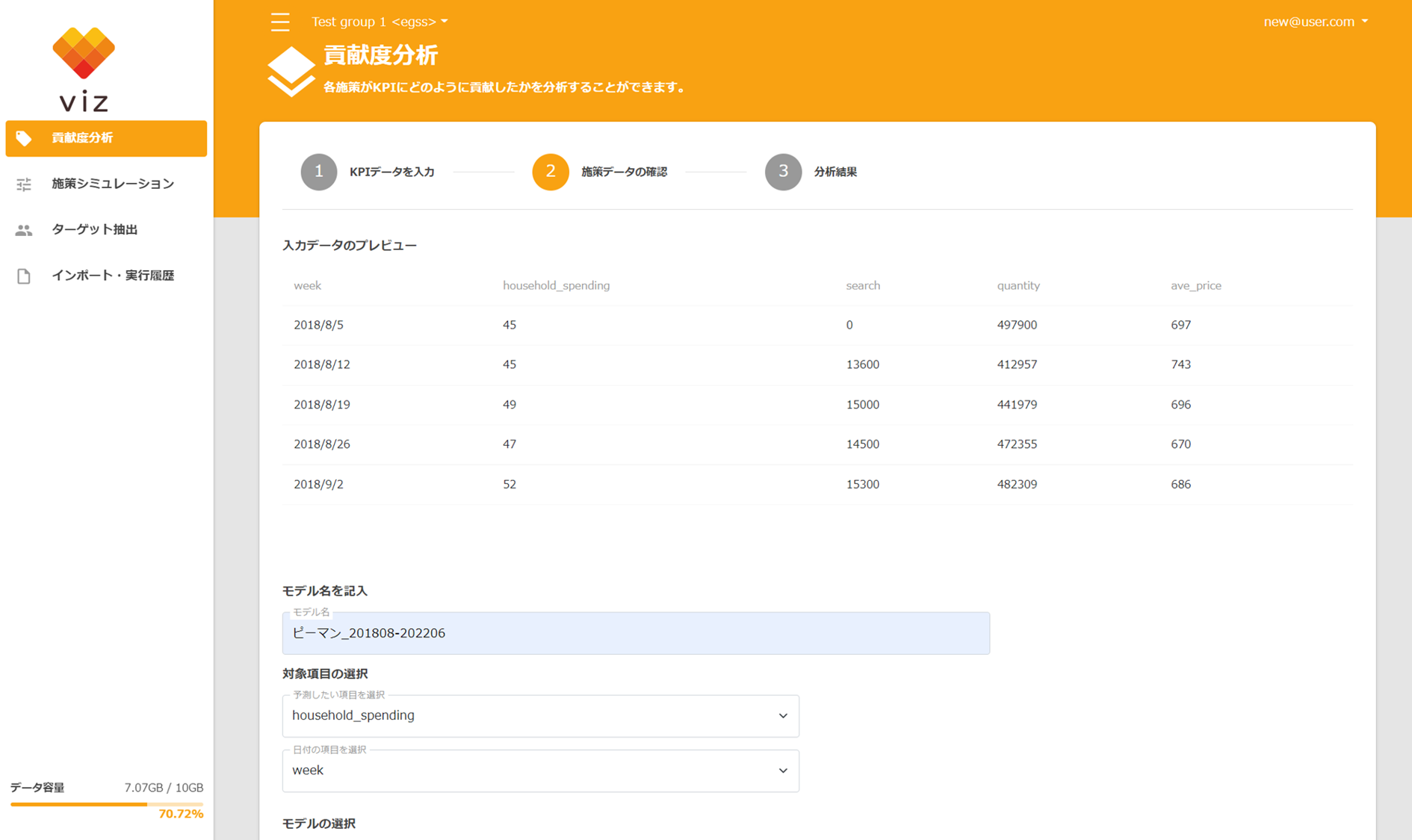Image resolution: width=1412 pixels, height=840 pixels.
Task: Click the 入力データのプレビュー heading
Action: point(350,246)
